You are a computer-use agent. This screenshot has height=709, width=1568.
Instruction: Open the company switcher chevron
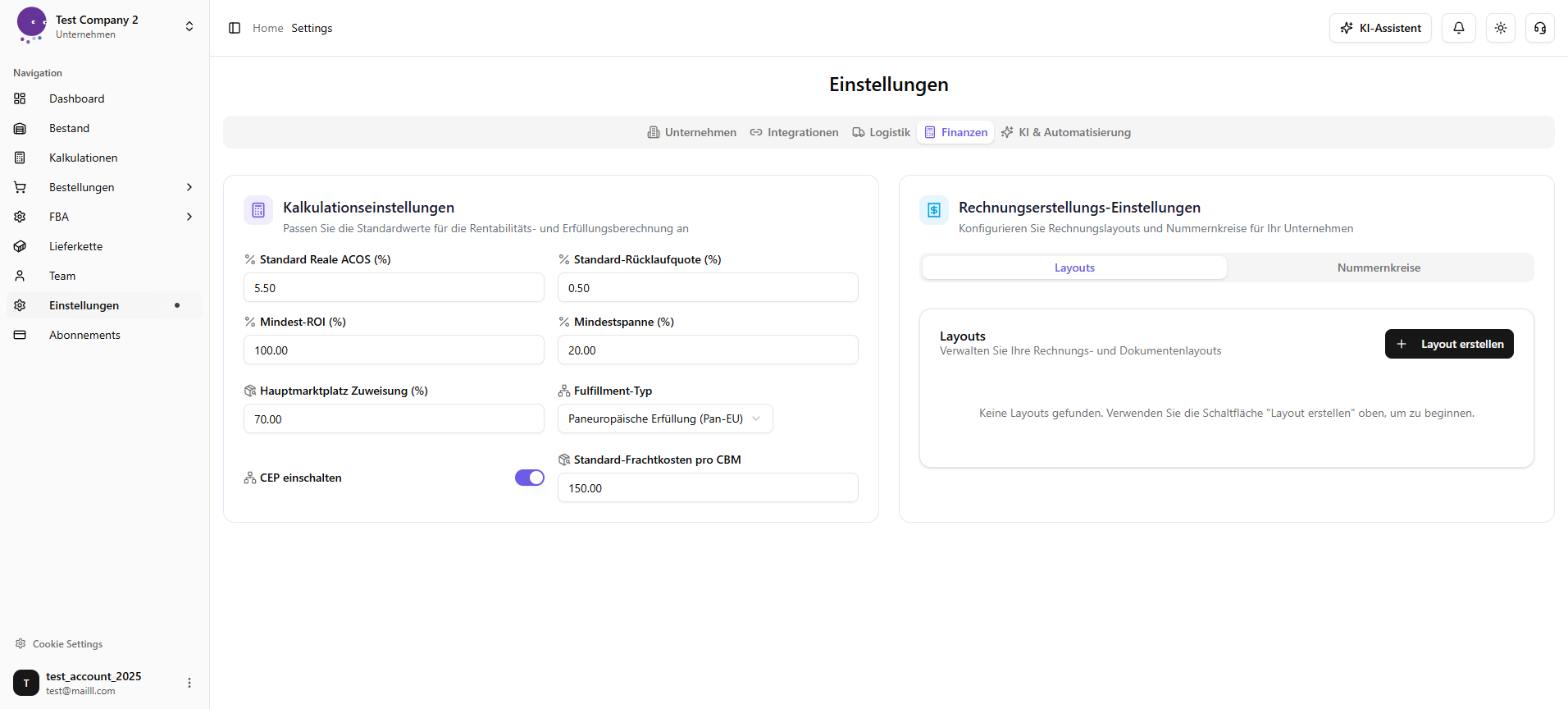[x=189, y=26]
